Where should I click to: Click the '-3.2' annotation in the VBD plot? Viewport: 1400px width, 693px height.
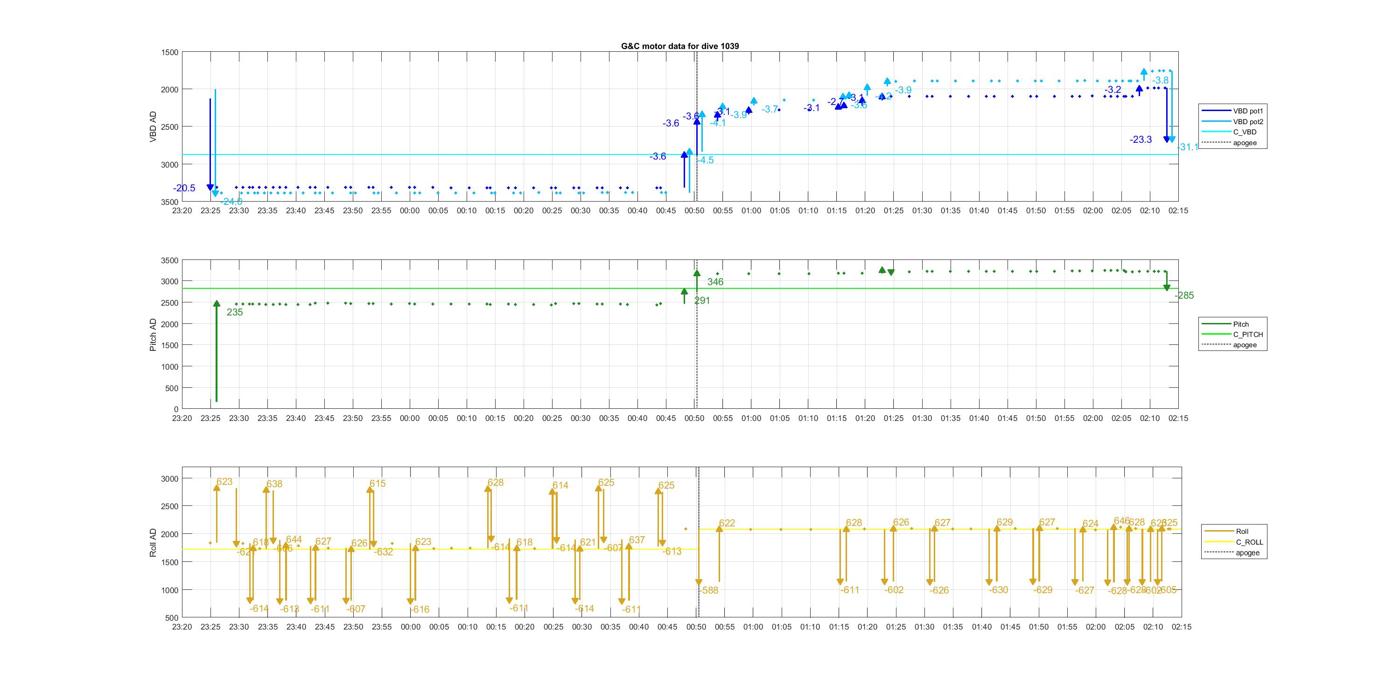(1113, 90)
